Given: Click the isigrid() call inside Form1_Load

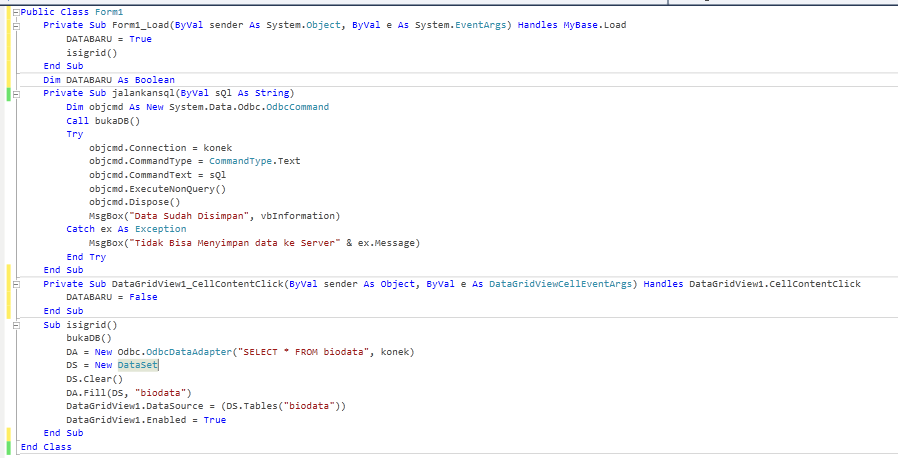Looking at the screenshot, I should pyautogui.click(x=92, y=53).
